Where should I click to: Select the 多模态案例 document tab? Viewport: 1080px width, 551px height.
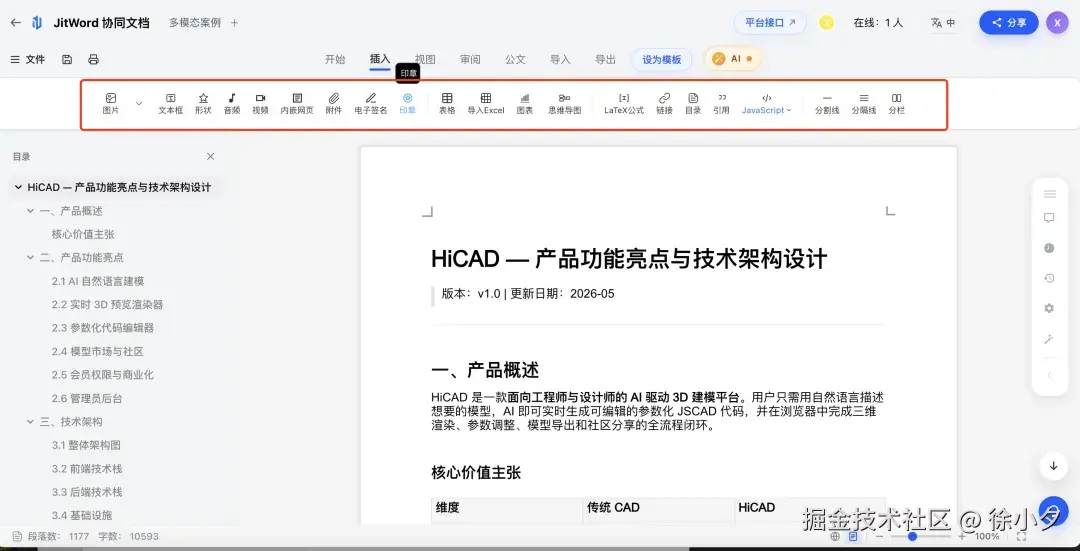(x=195, y=23)
